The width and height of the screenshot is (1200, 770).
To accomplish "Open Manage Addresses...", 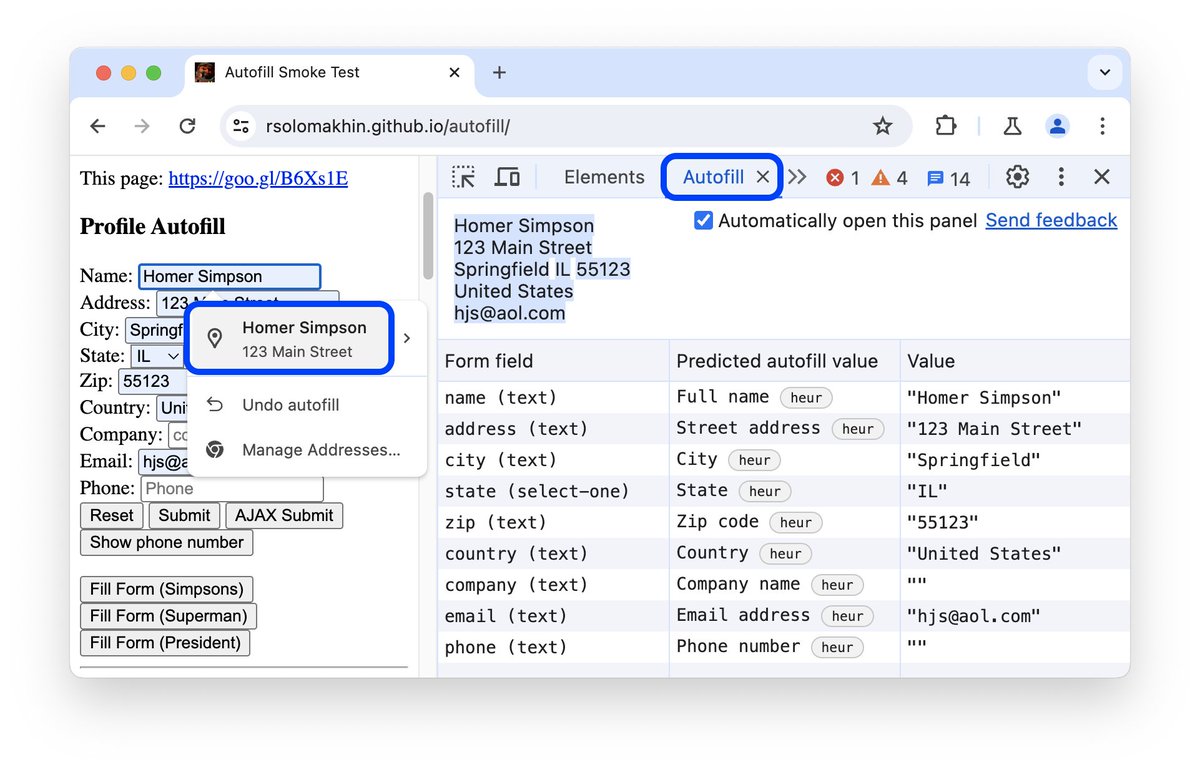I will coord(306,450).
